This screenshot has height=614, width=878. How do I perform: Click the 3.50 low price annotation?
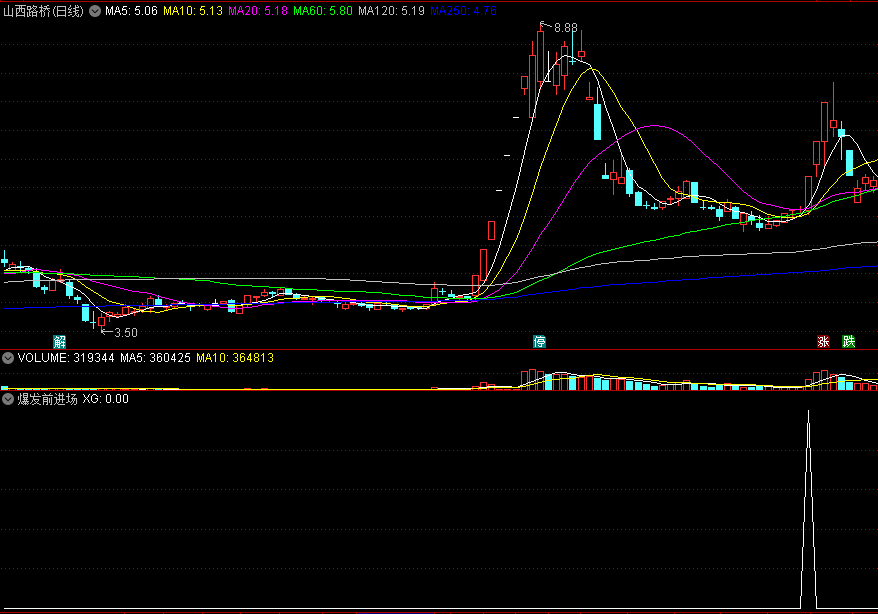(x=126, y=332)
